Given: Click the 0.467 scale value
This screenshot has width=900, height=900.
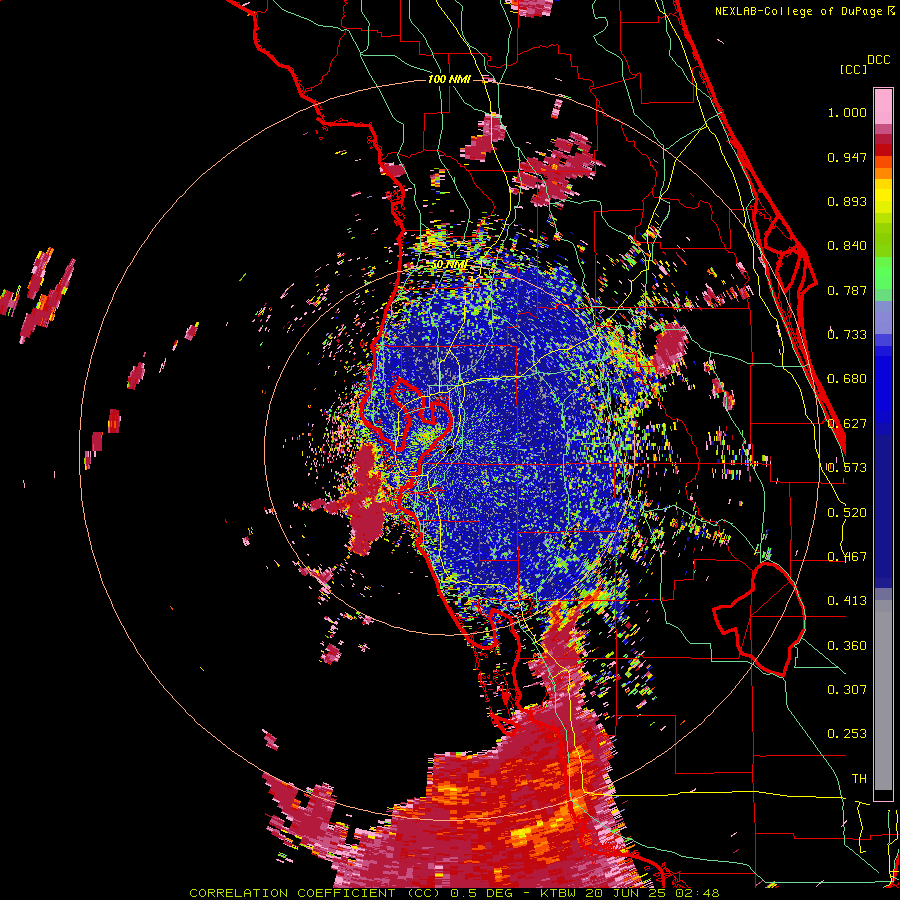Looking at the screenshot, I should point(847,557).
